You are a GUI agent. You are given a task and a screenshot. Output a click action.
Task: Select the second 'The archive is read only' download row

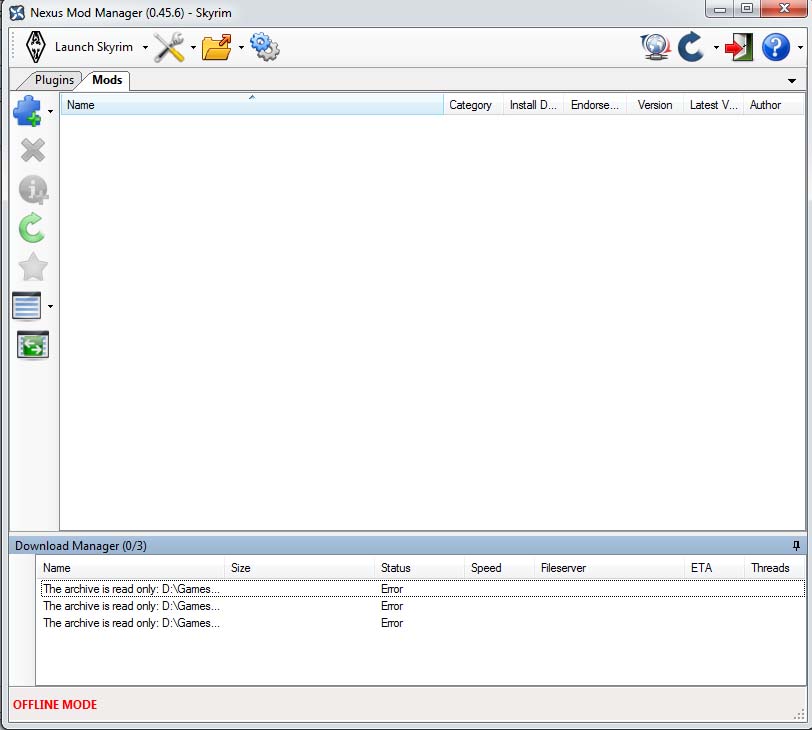tap(423, 606)
